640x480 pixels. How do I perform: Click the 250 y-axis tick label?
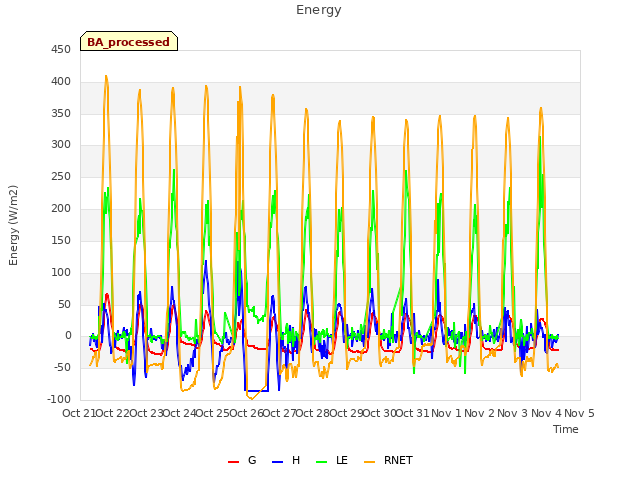61,177
